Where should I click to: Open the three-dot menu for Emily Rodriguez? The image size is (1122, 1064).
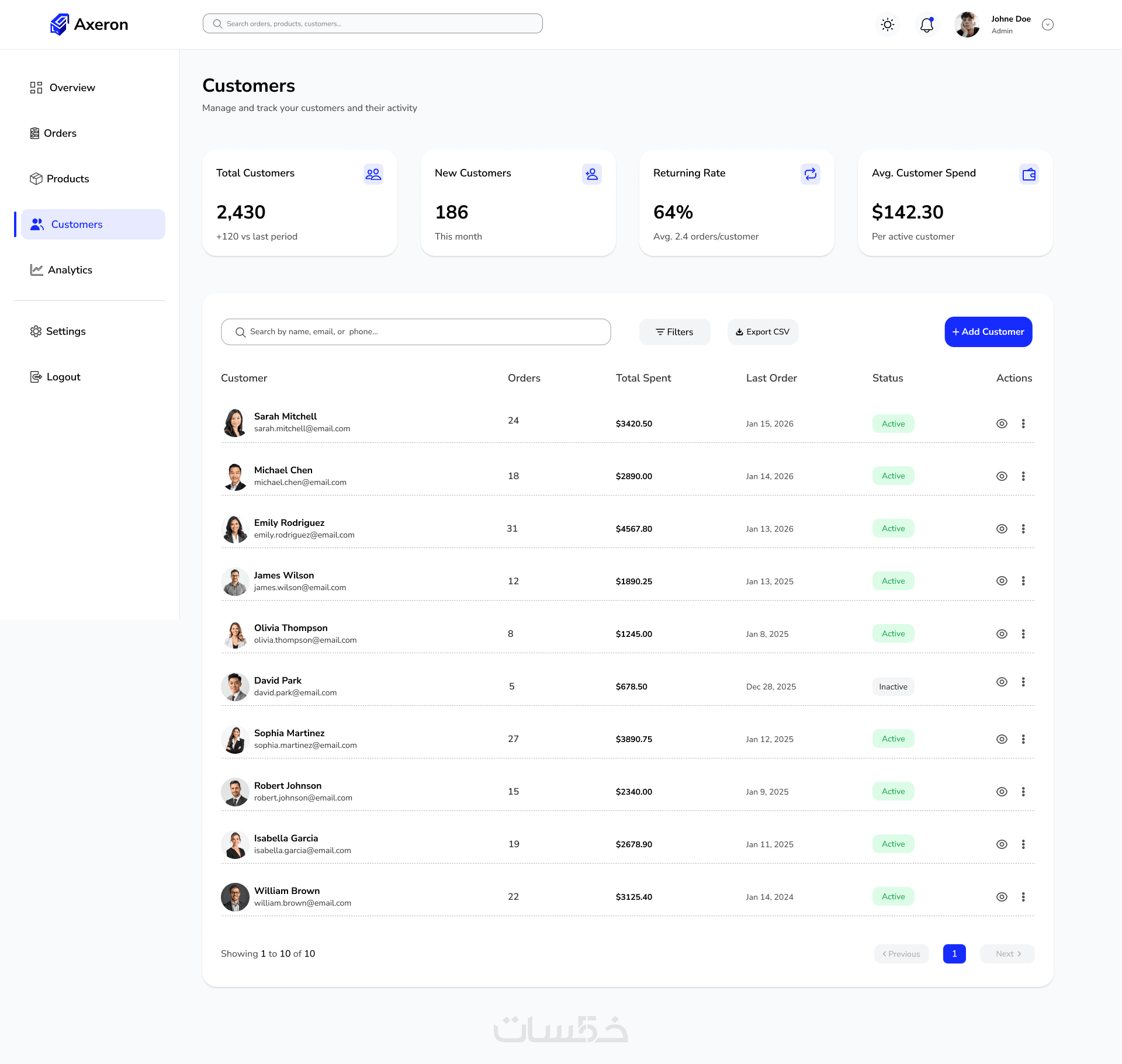[1023, 529]
